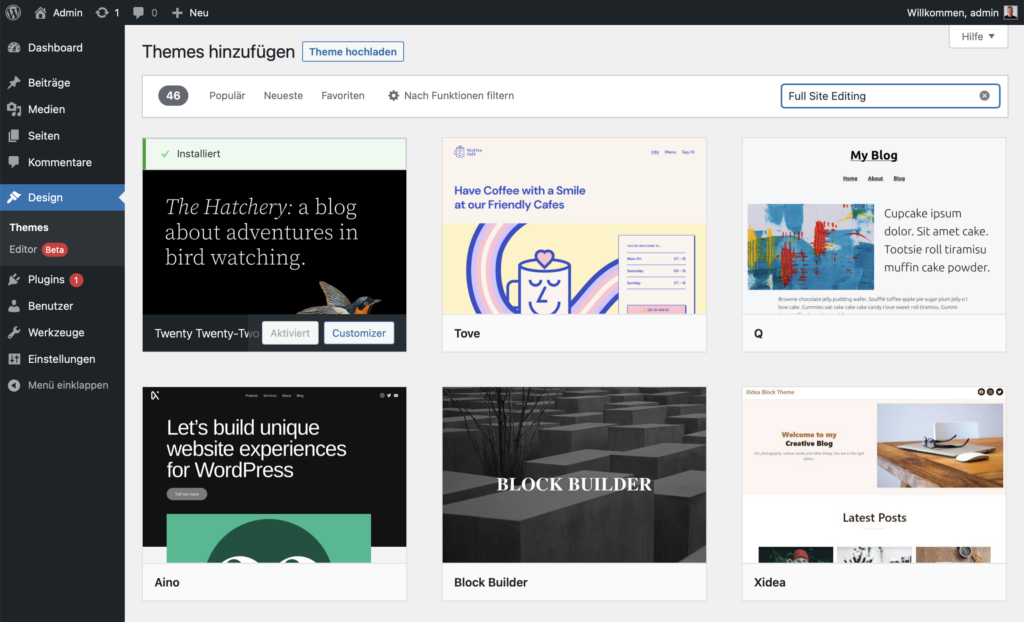Open the Q theme thumbnail
The image size is (1024, 622).
coord(874,226)
